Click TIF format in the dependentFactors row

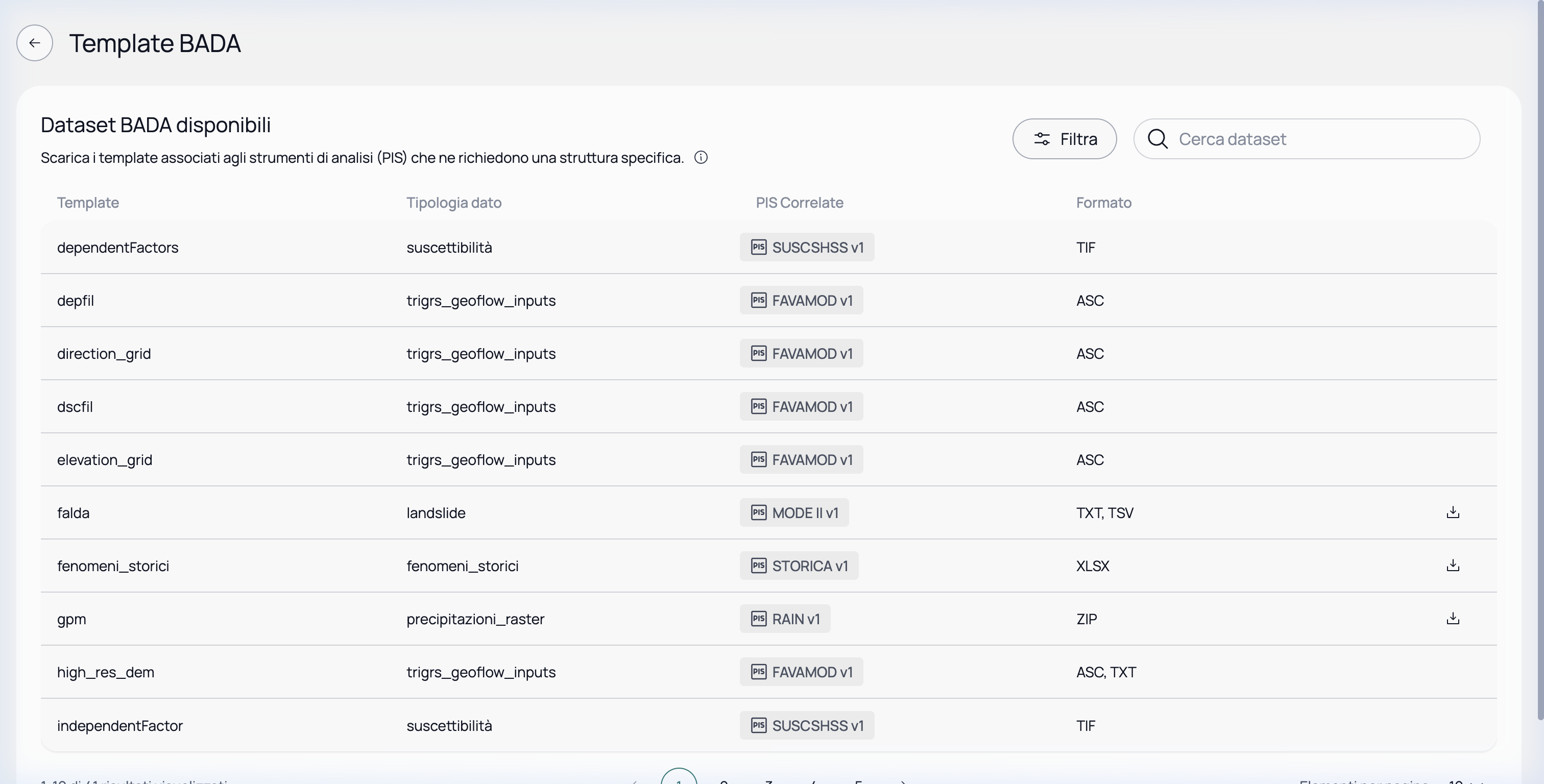[x=1085, y=248]
